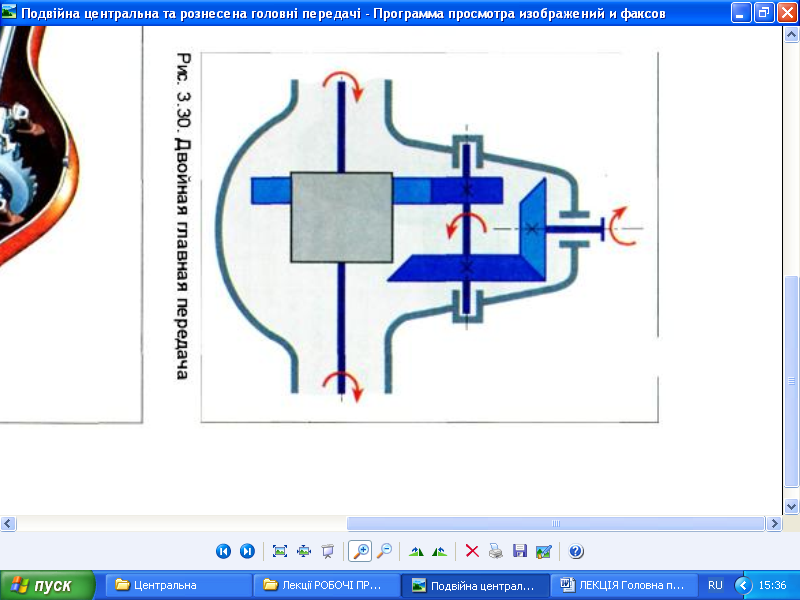The width and height of the screenshot is (800, 600).
Task: Click horizontal scrollbar left arrow
Action: 8,523
